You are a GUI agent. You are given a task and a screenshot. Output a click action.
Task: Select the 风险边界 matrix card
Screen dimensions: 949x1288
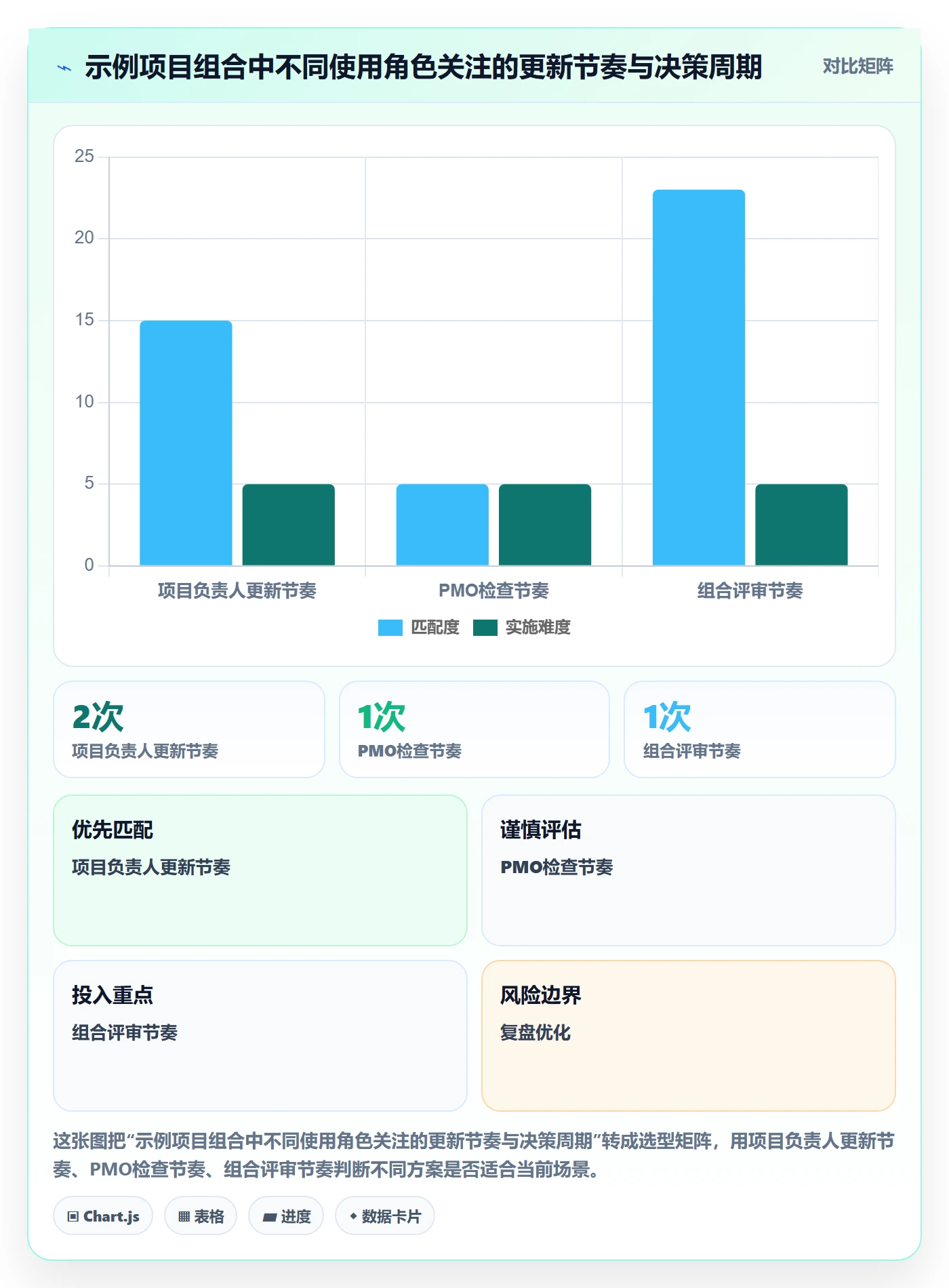(689, 1036)
